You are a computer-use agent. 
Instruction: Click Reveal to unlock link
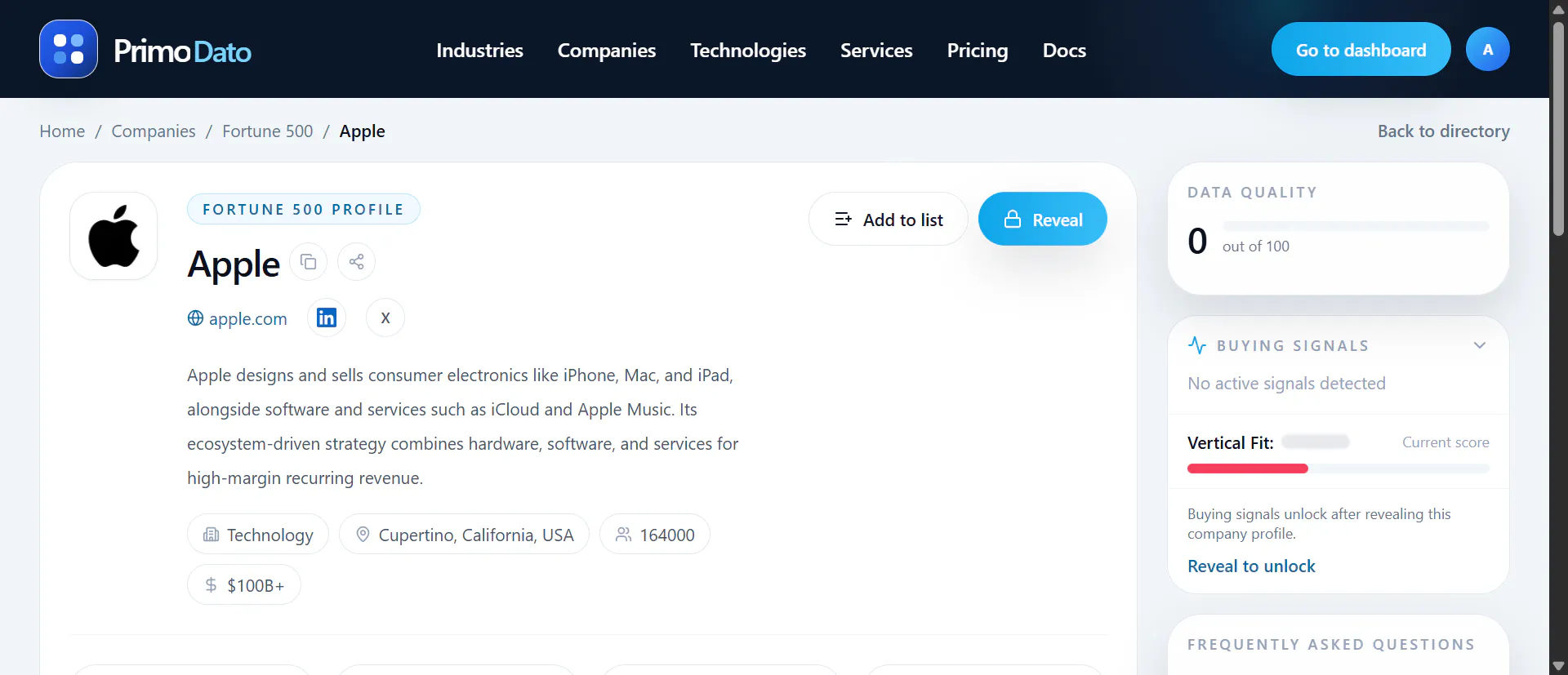pyautogui.click(x=1251, y=566)
